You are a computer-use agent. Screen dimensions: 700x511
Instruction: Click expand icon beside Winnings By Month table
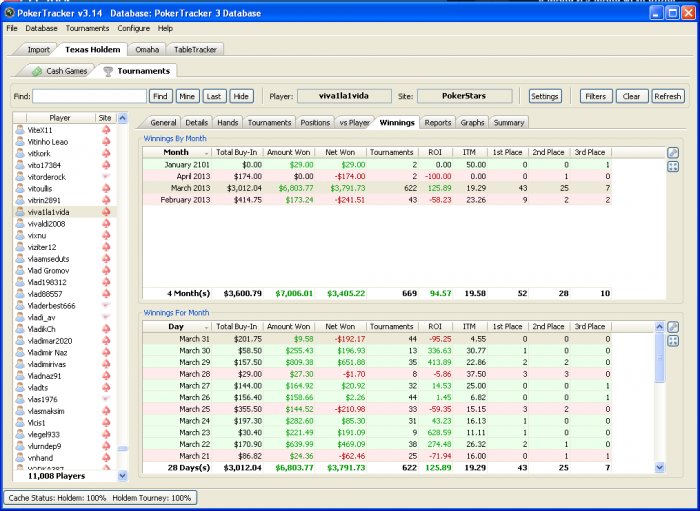673,167
